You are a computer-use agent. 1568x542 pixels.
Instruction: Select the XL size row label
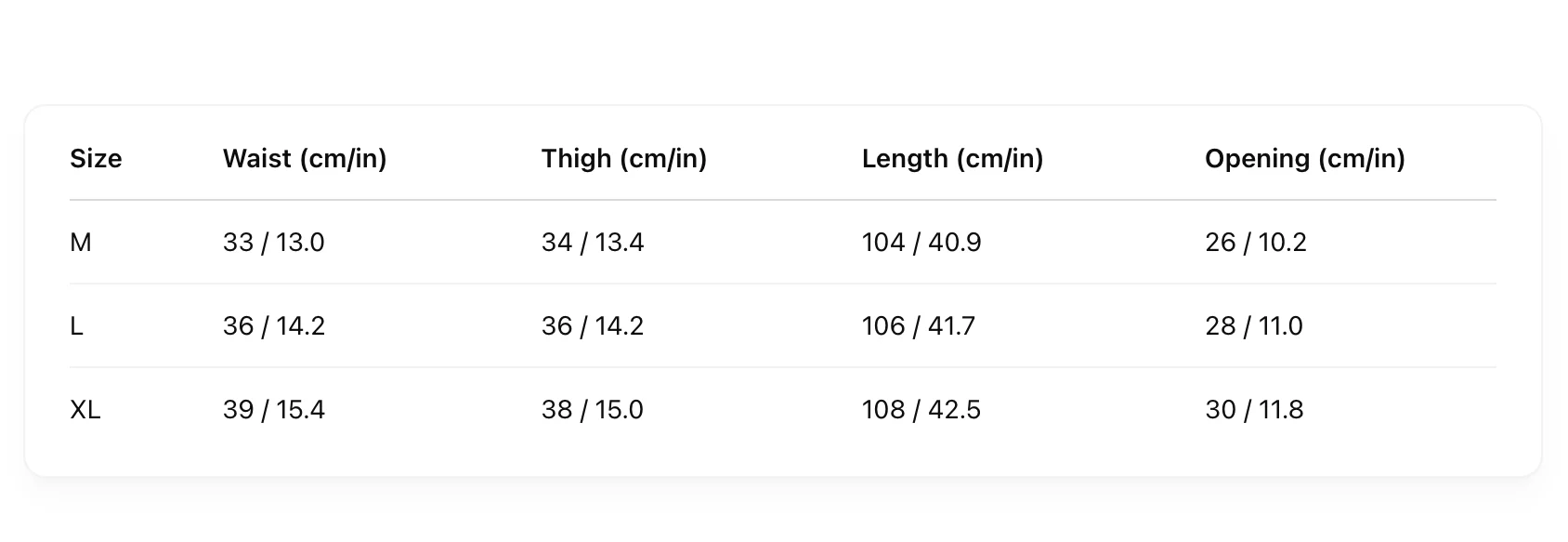pos(85,410)
